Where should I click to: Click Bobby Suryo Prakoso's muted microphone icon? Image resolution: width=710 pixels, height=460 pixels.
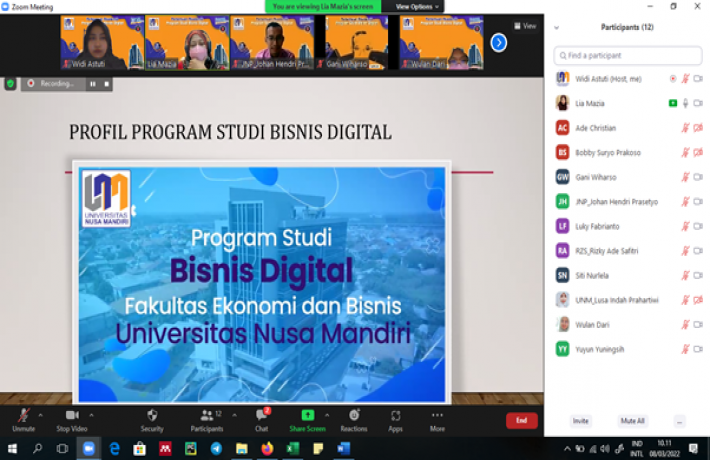[686, 153]
